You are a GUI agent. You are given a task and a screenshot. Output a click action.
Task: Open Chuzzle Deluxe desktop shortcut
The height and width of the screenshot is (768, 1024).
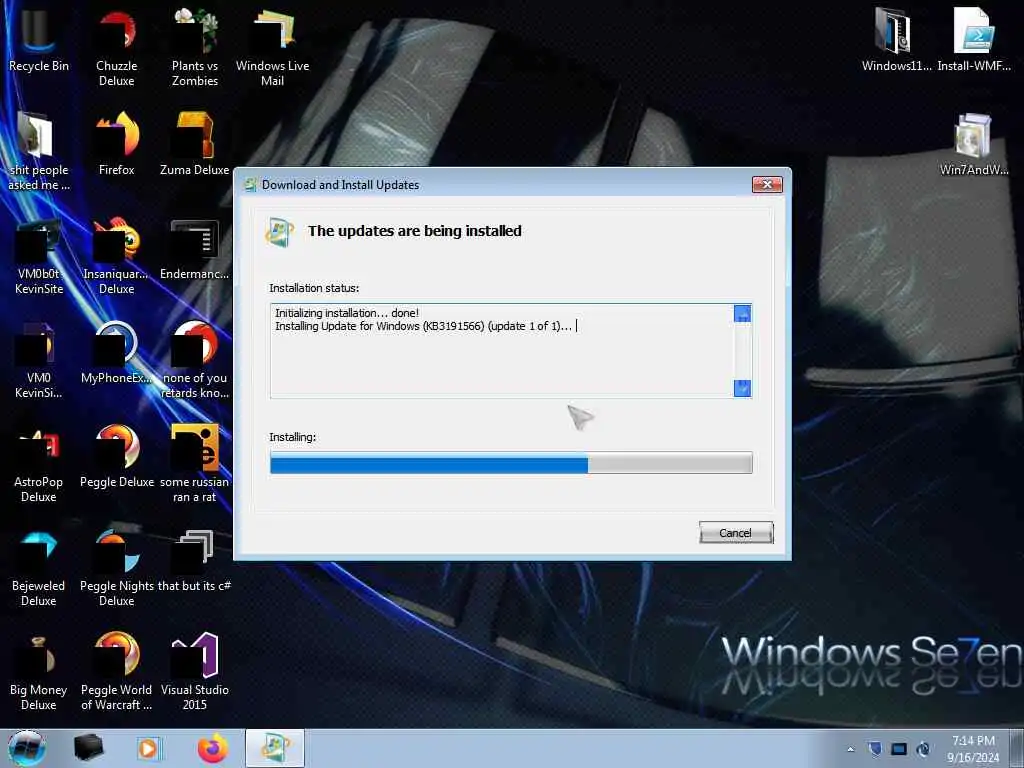(x=116, y=47)
